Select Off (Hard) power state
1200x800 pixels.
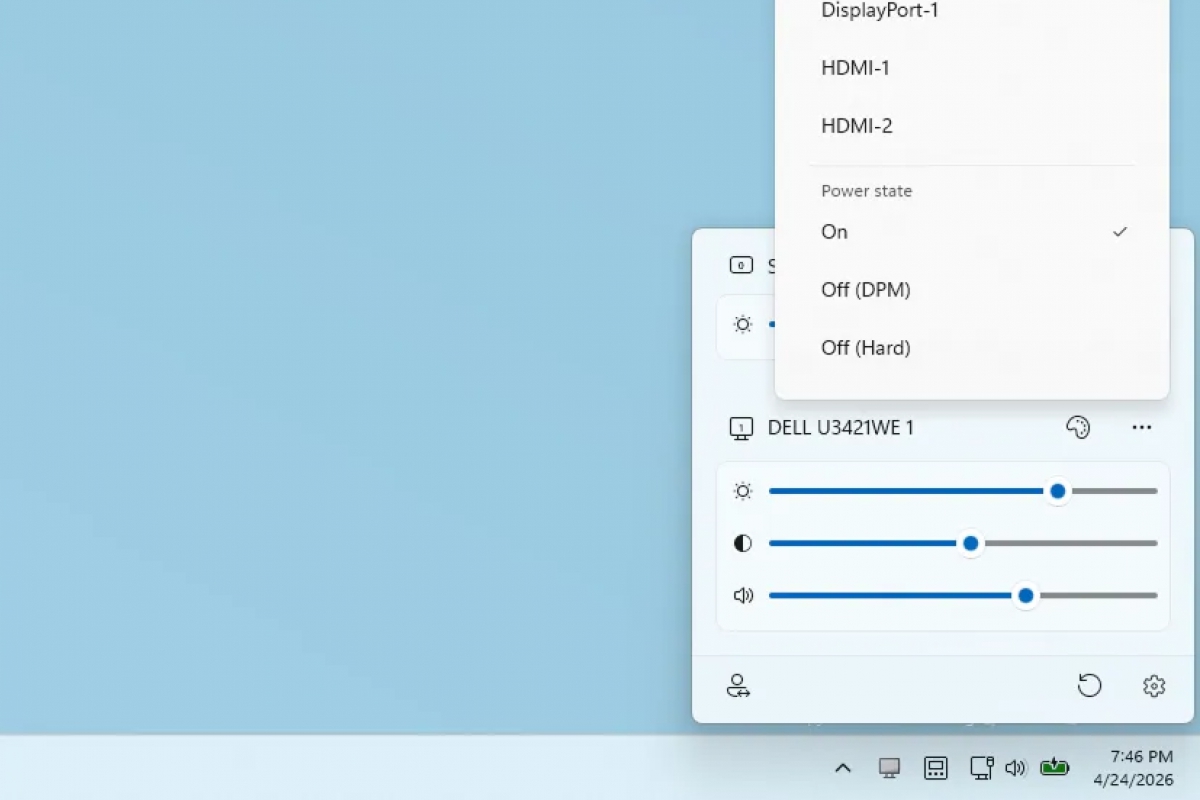point(972,348)
